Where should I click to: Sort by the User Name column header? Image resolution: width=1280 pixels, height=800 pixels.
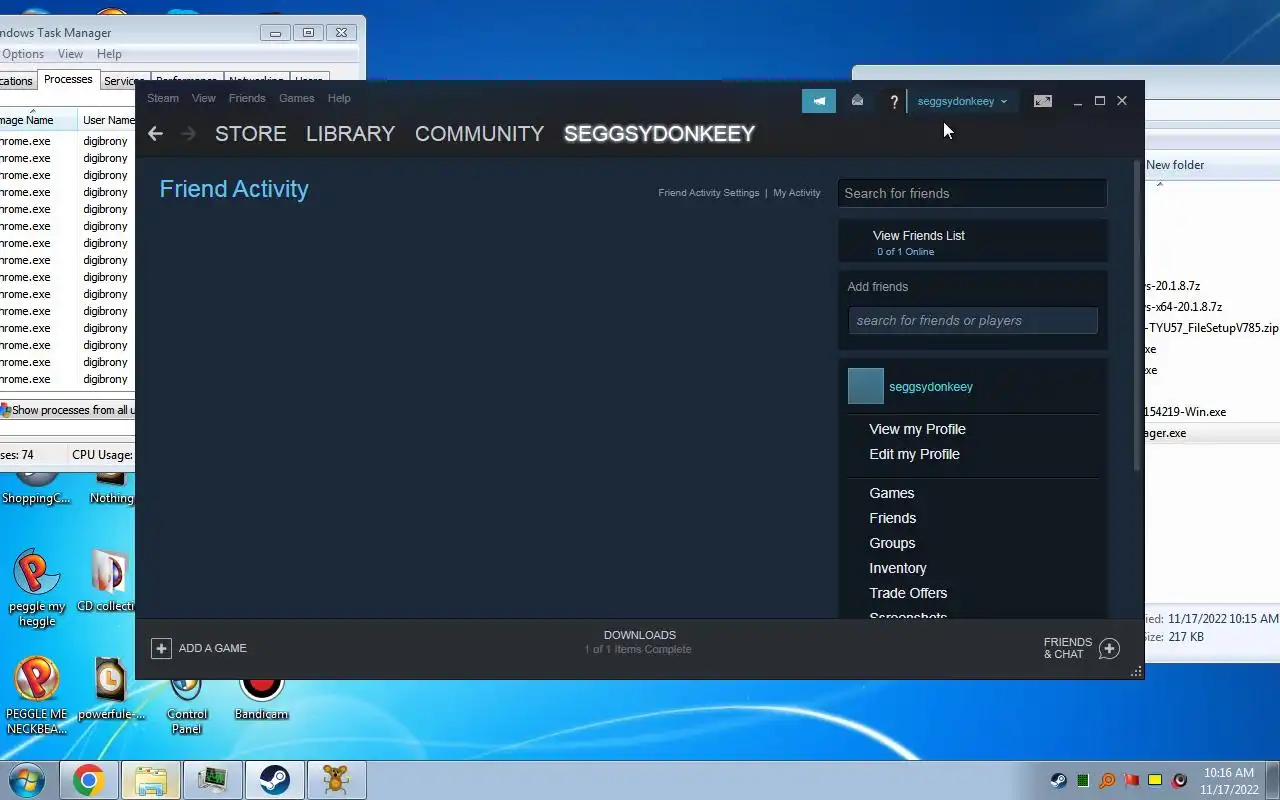107,120
